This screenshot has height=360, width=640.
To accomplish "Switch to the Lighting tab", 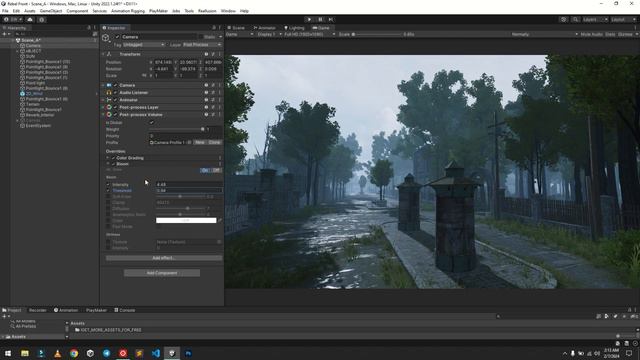I will point(294,28).
